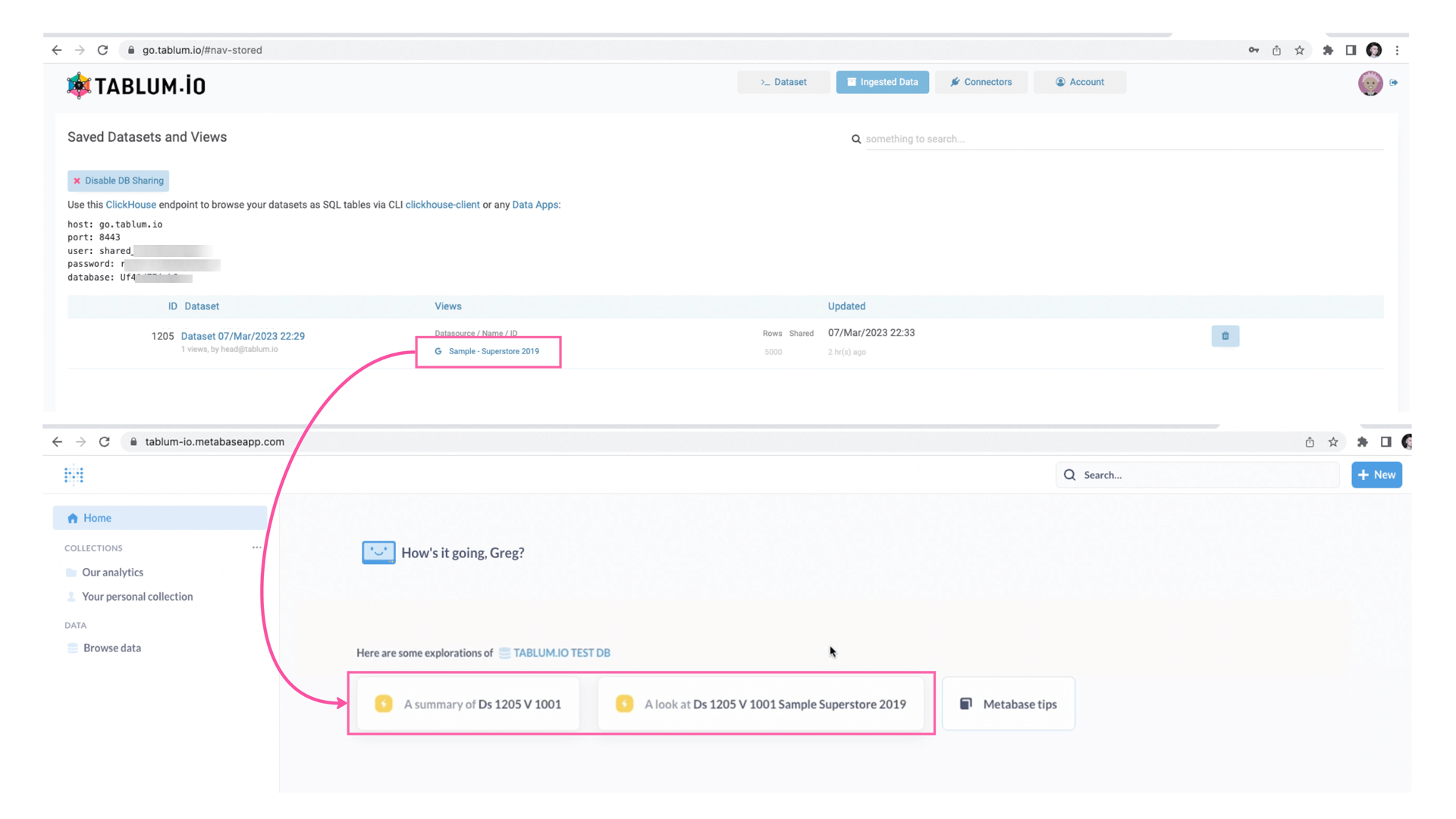The height and width of the screenshot is (819, 1456).
Task: Click the 5000 rows value
Action: coord(773,352)
